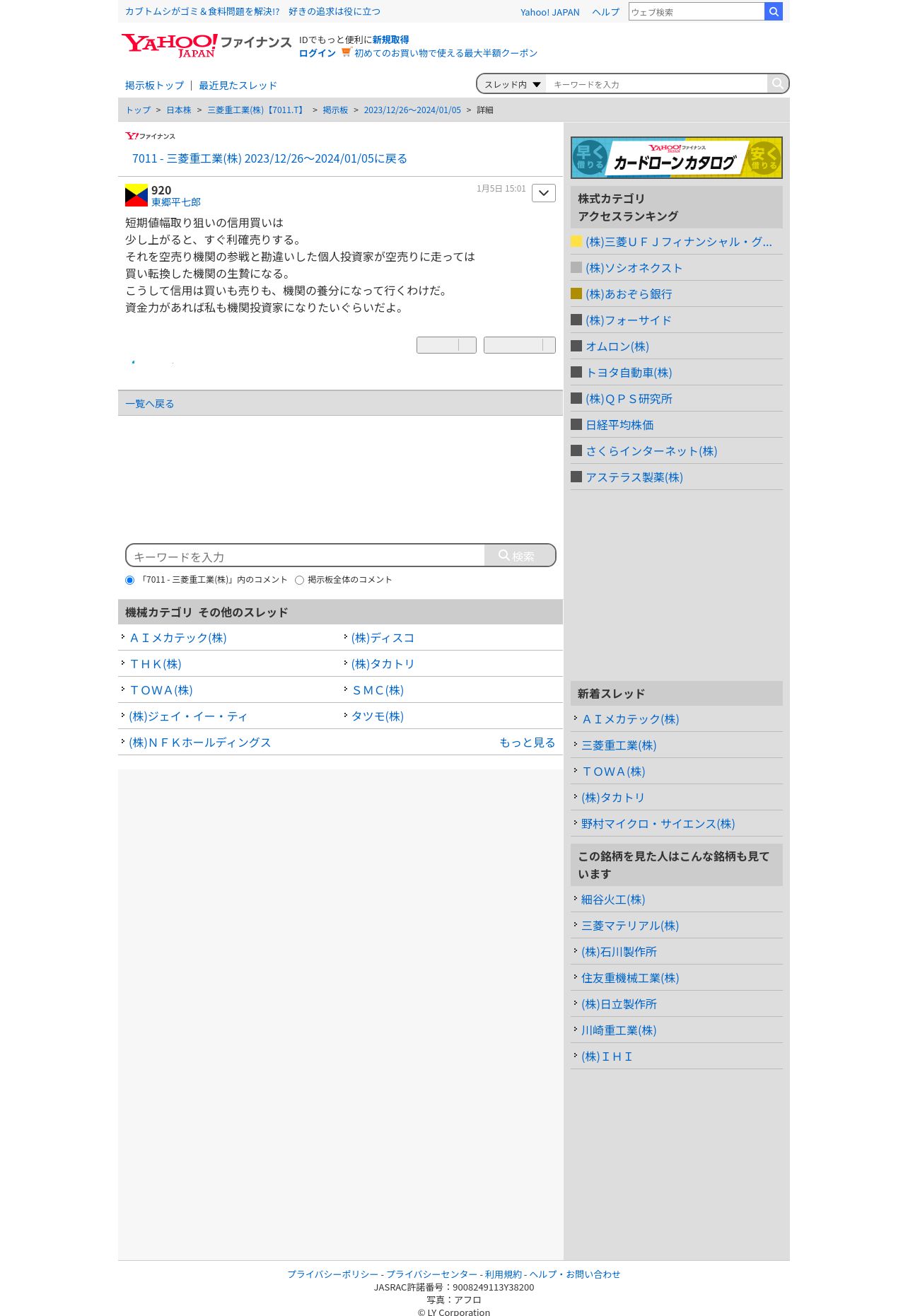Click the 三菱重工業(株)【7011.T】 breadcrumb

(x=257, y=110)
